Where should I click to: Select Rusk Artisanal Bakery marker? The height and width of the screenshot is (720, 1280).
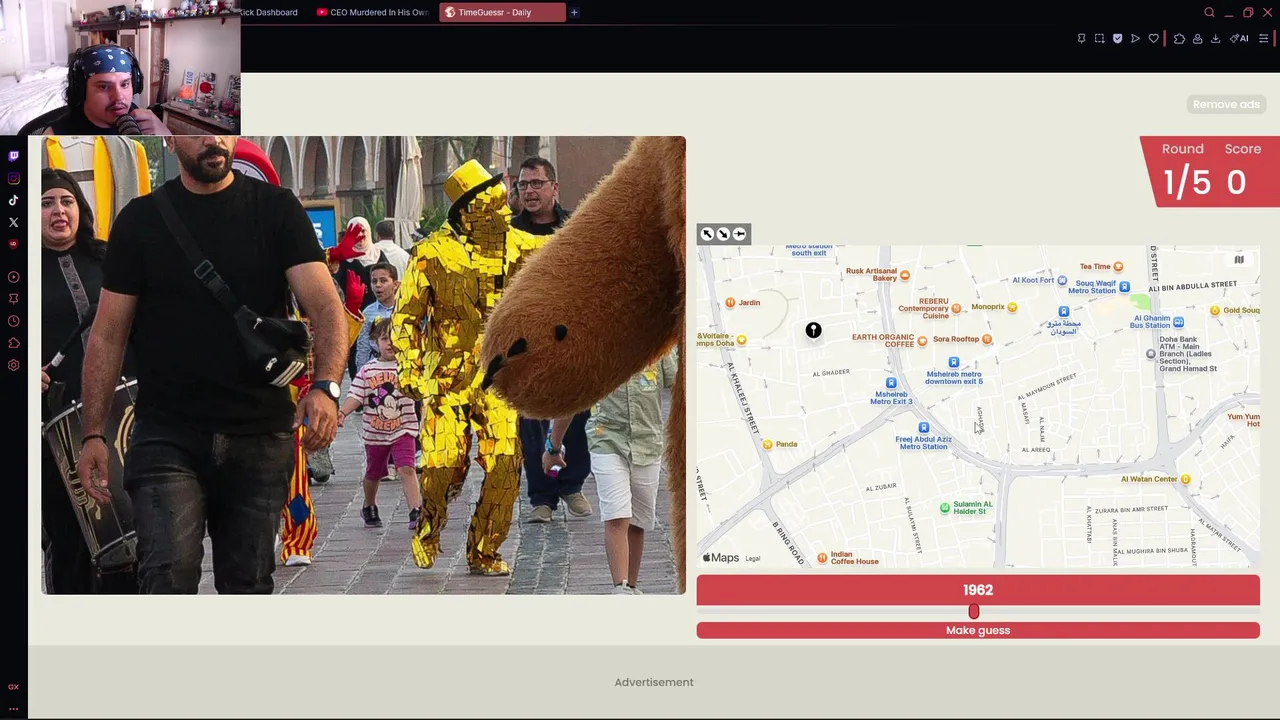click(905, 275)
